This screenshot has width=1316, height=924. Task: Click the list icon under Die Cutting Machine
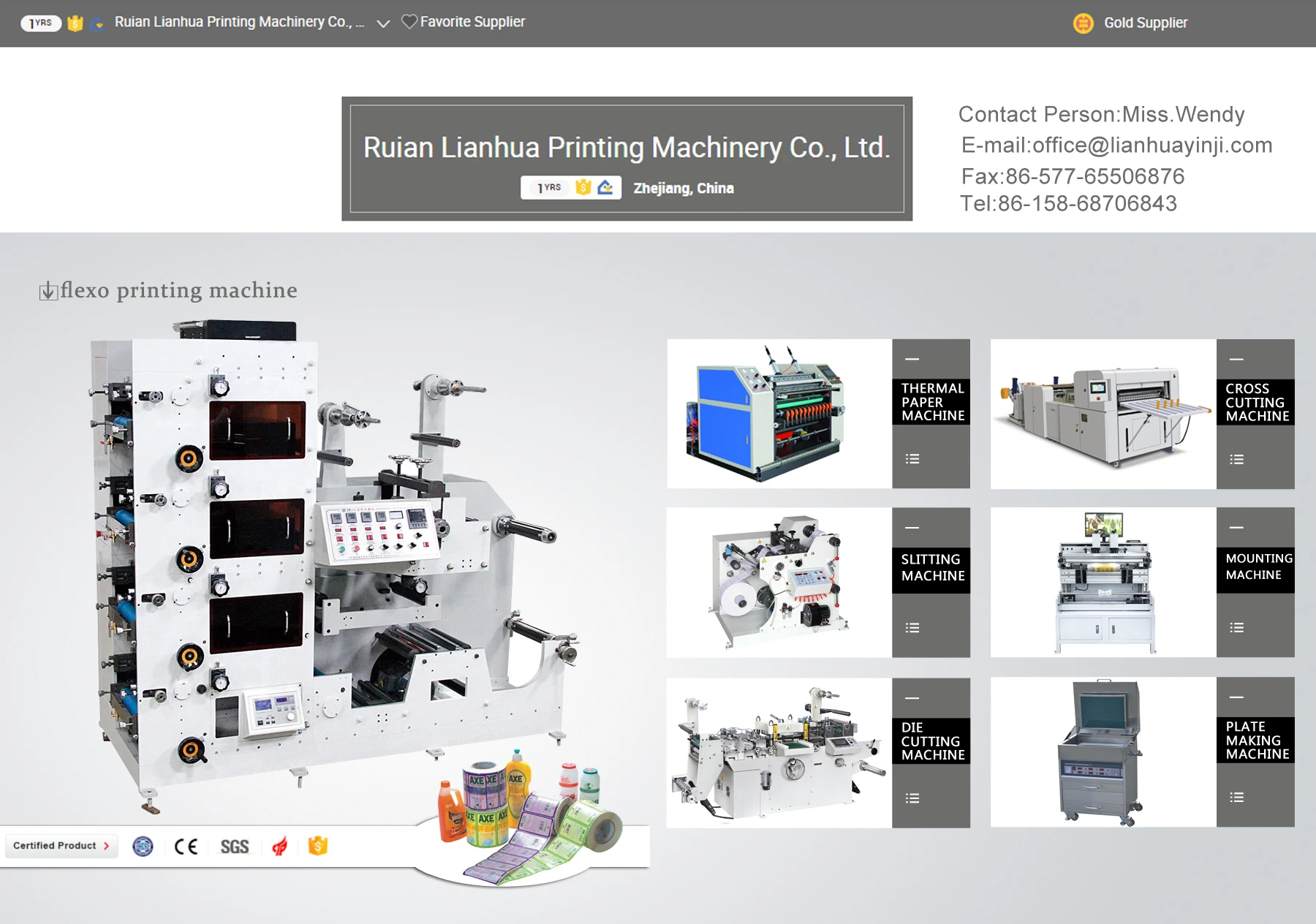pos(912,798)
